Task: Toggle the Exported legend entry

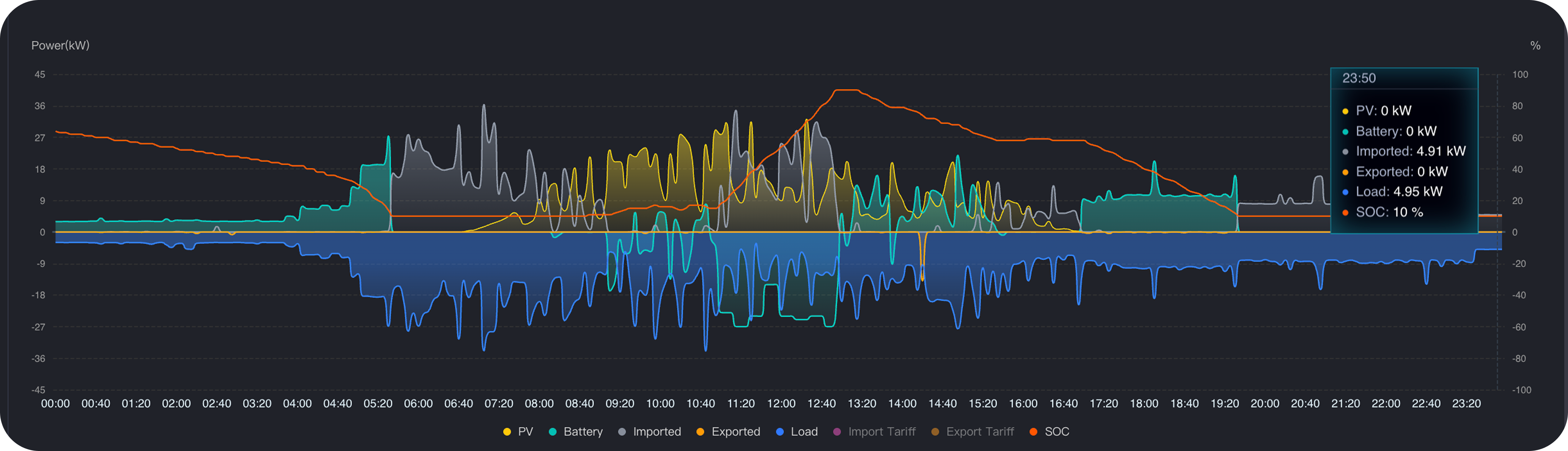Action: point(728,432)
